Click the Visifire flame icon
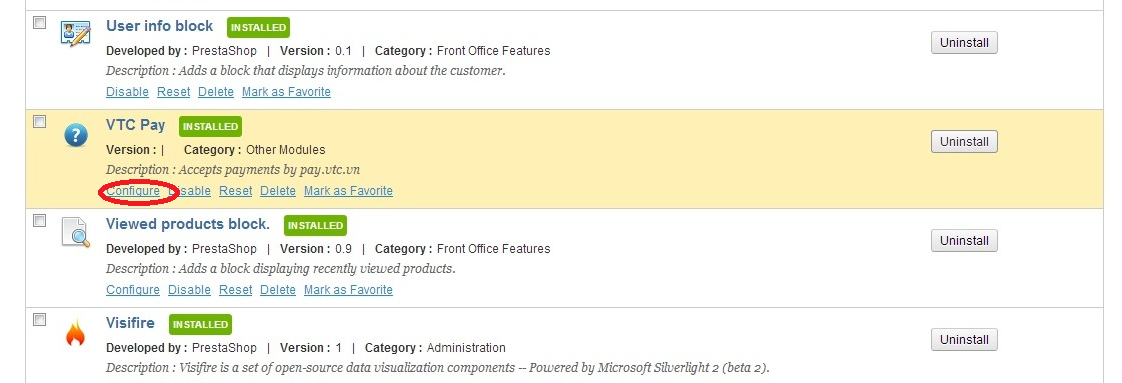 (75, 333)
